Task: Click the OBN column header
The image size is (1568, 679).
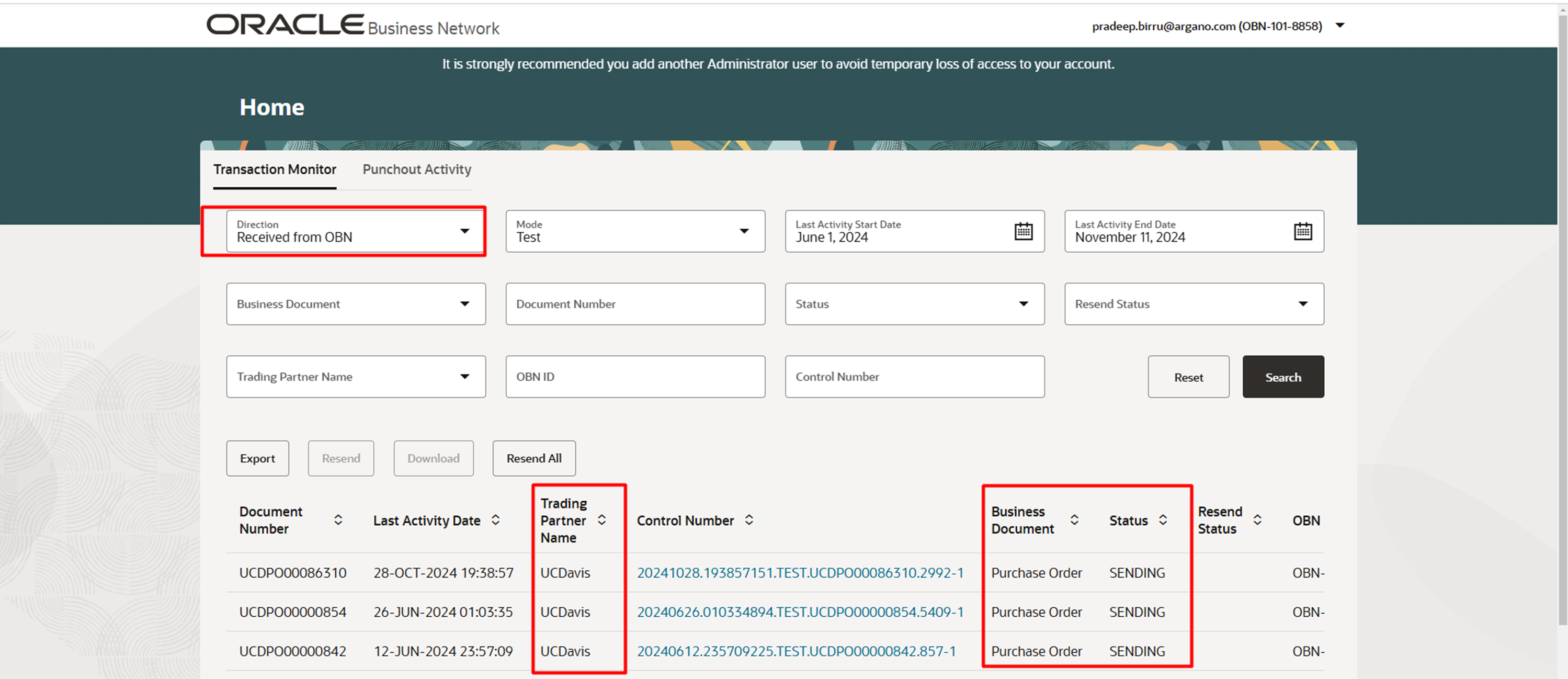Action: (x=1306, y=520)
